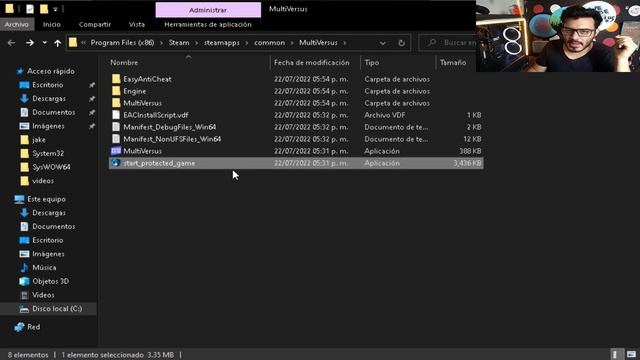
Task: Open the jake folder in sidebar
Action: (39, 140)
